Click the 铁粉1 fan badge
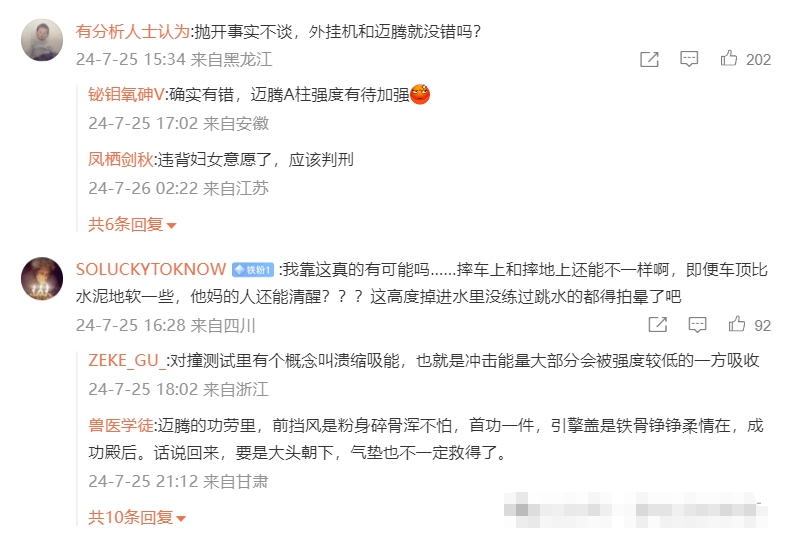The height and width of the screenshot is (542, 786). pyautogui.click(x=253, y=270)
